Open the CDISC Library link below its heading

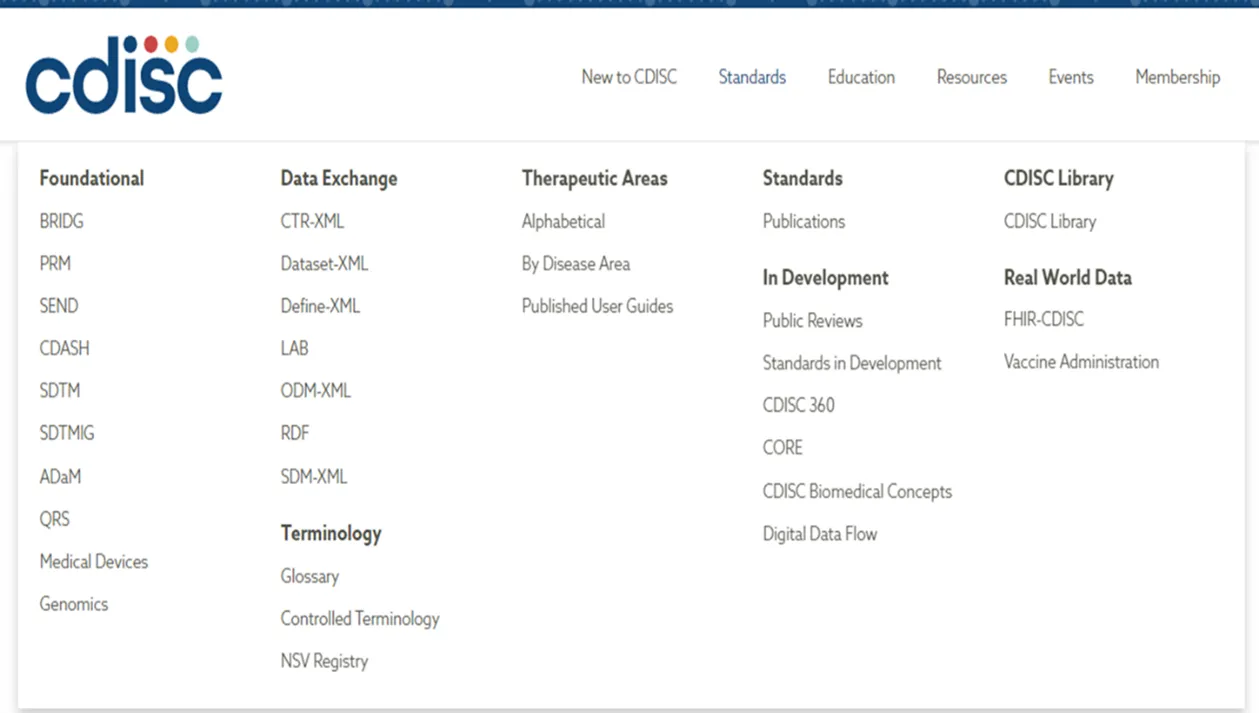[1050, 221]
